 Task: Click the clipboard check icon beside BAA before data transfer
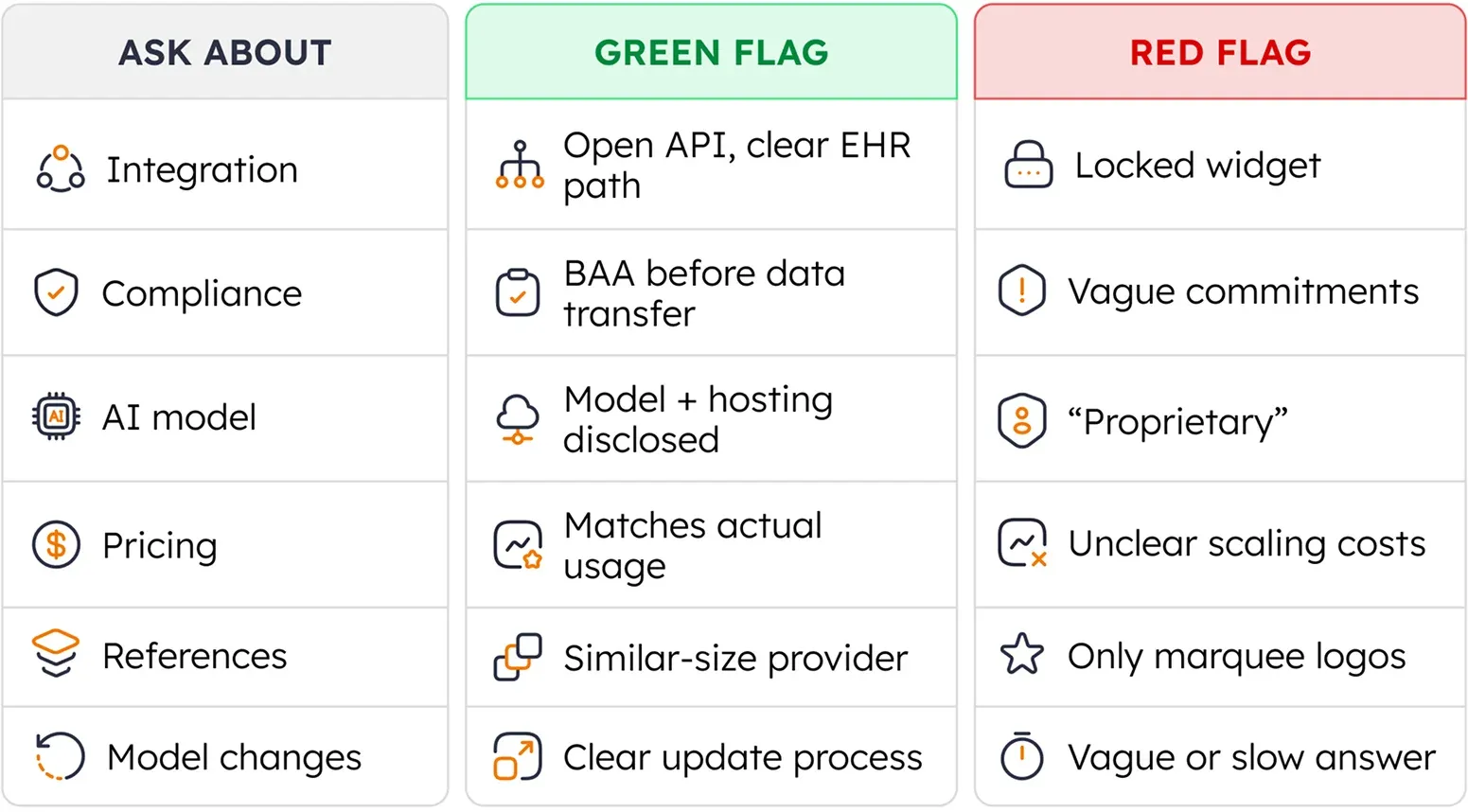[x=518, y=292]
